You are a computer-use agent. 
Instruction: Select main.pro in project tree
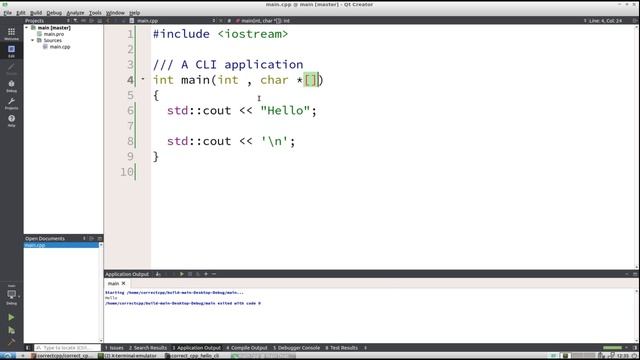[x=53, y=34]
